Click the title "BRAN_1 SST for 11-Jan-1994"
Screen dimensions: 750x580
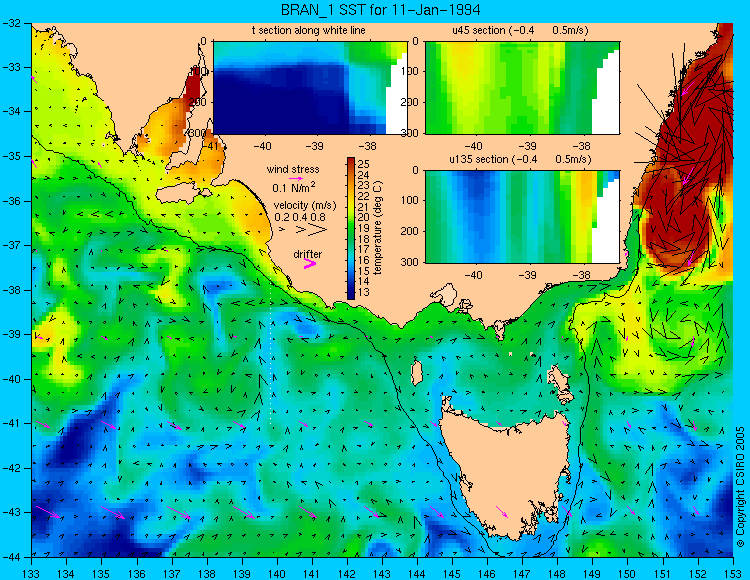coord(380,10)
